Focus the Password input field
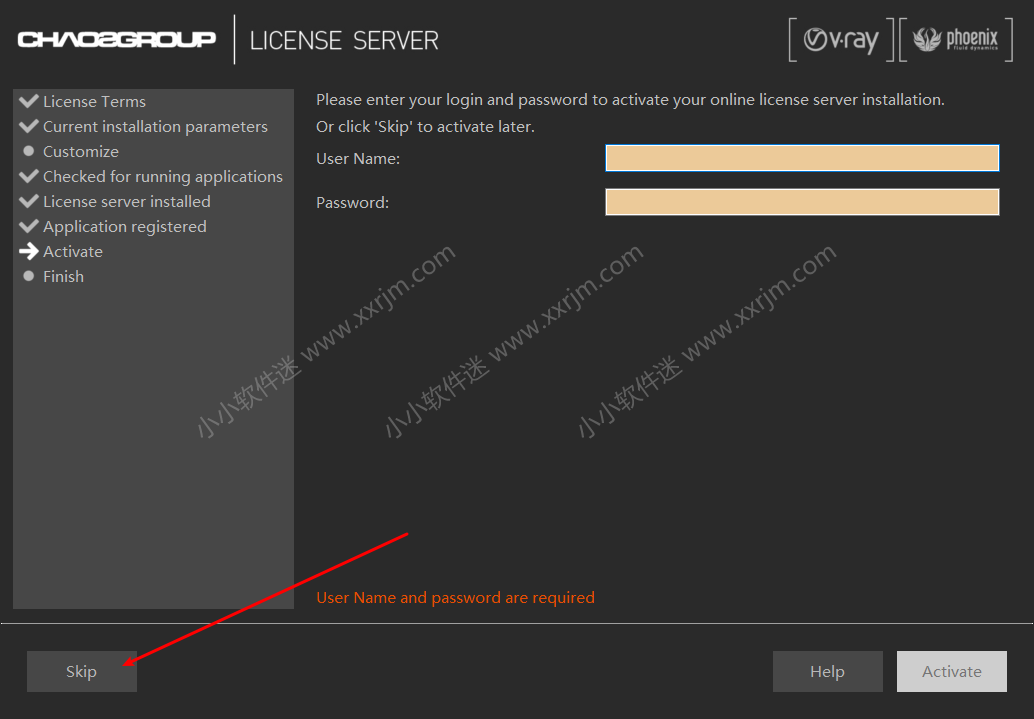This screenshot has height=719, width=1034. pos(802,202)
